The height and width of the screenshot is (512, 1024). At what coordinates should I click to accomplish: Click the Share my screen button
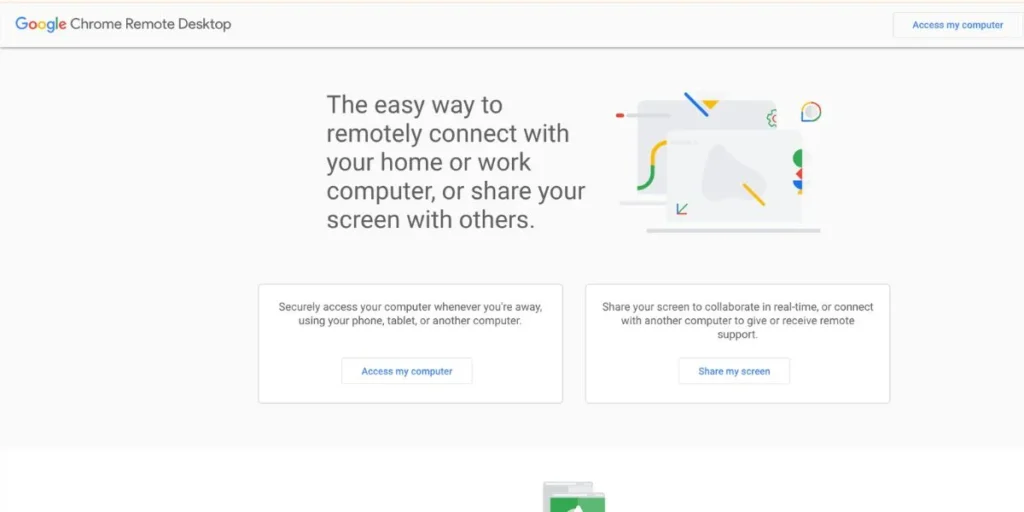734,371
